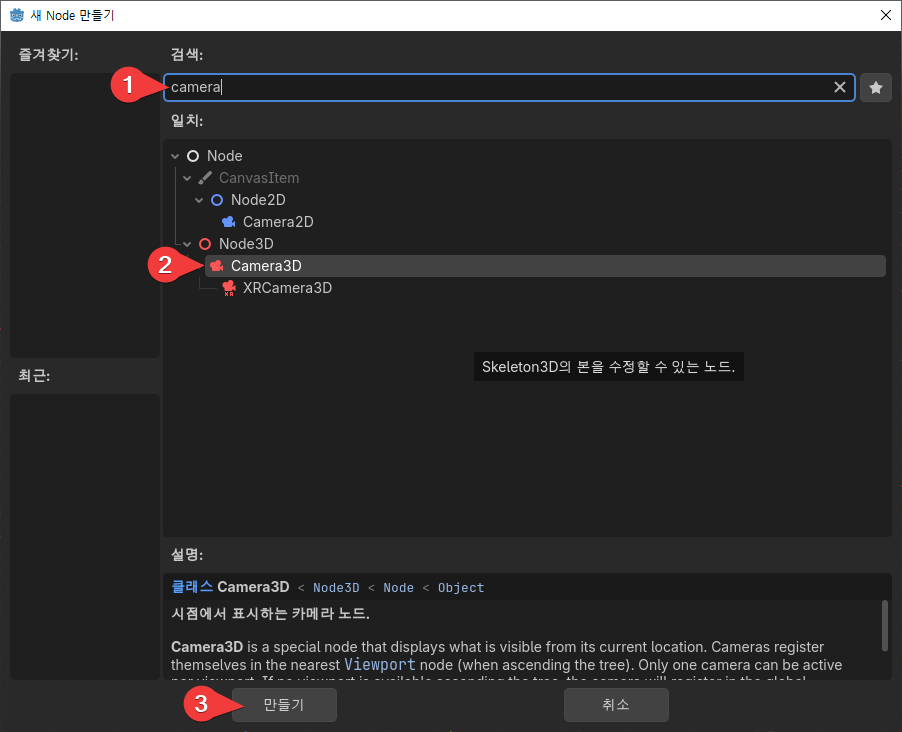Focus the camera search input field
Image resolution: width=902 pixels, height=732 pixels.
[x=500, y=88]
